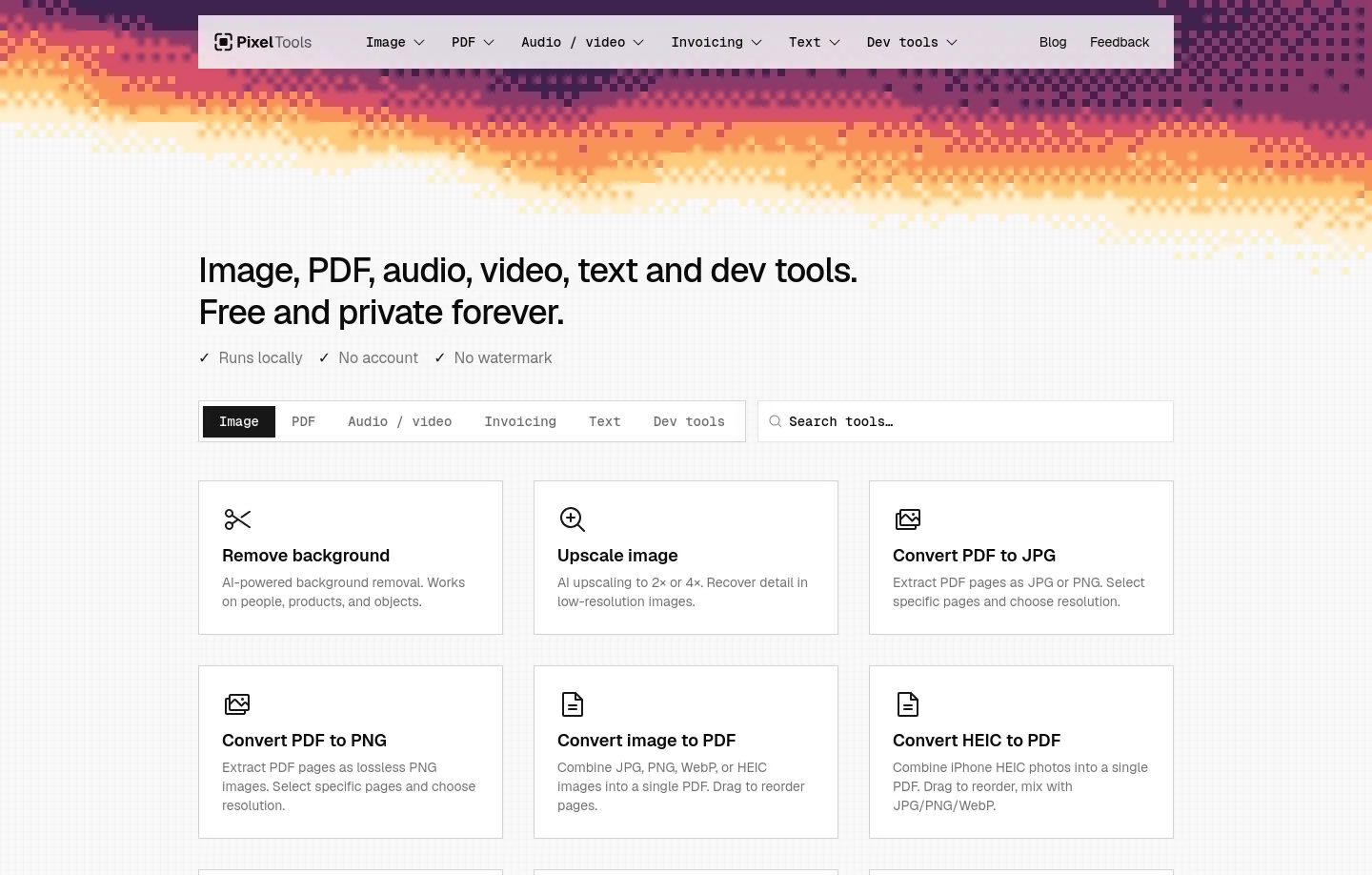Click 'AI-powered background removal' description

[x=344, y=592]
